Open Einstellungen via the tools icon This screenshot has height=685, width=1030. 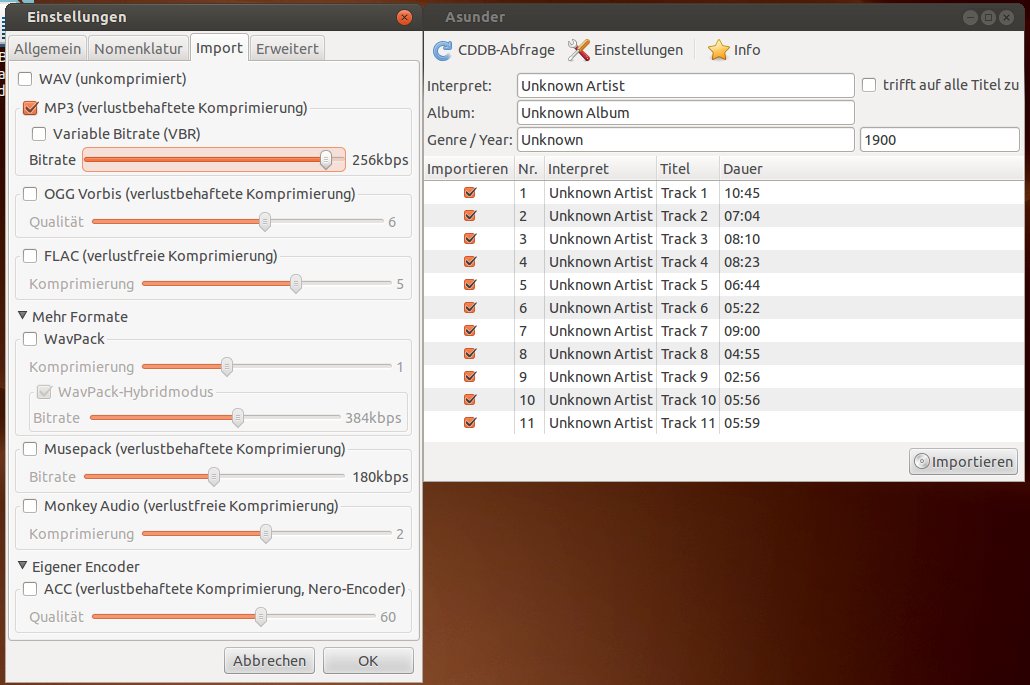pyautogui.click(x=578, y=50)
